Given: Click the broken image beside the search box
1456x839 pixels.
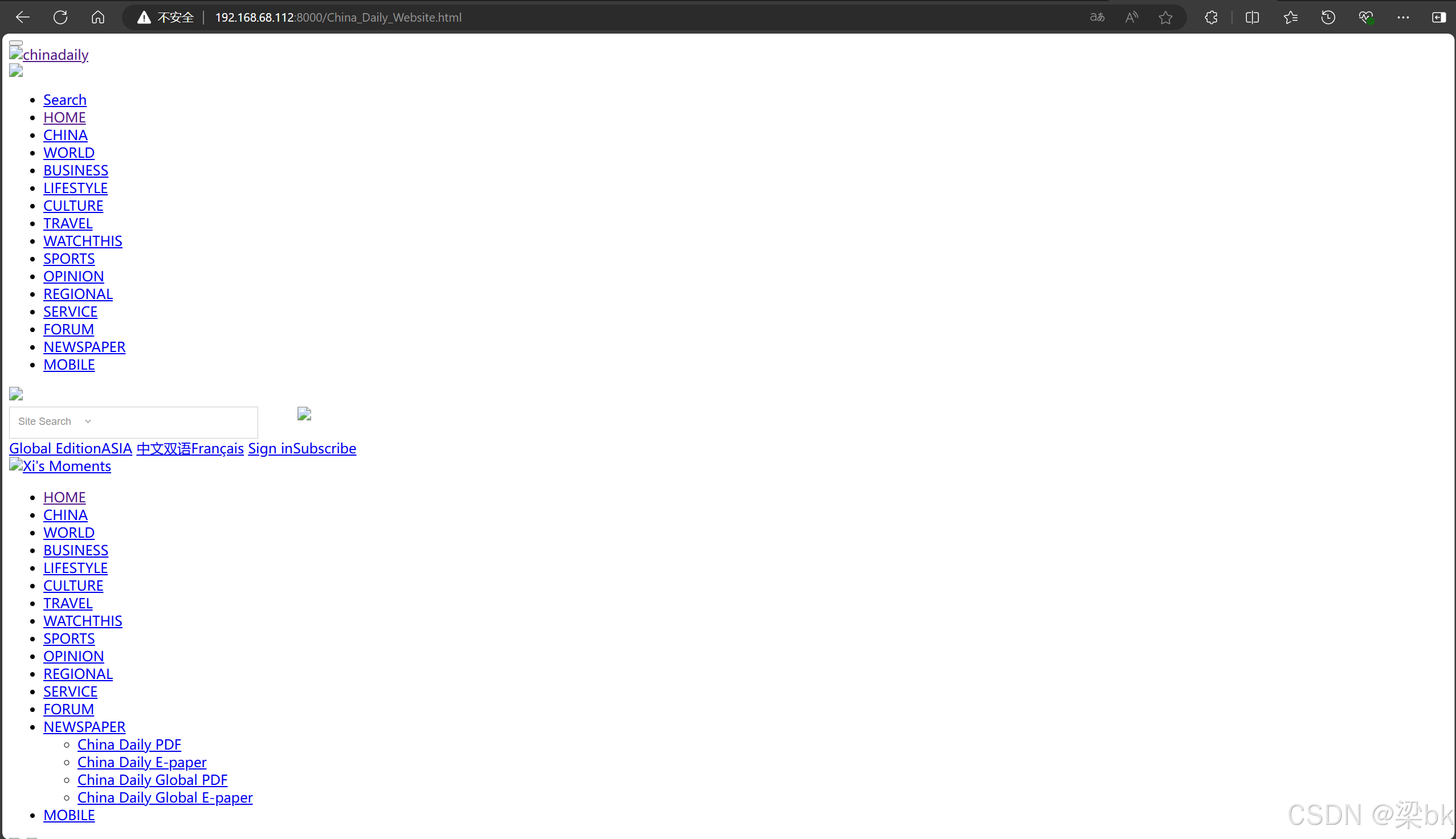Looking at the screenshot, I should 304,414.
